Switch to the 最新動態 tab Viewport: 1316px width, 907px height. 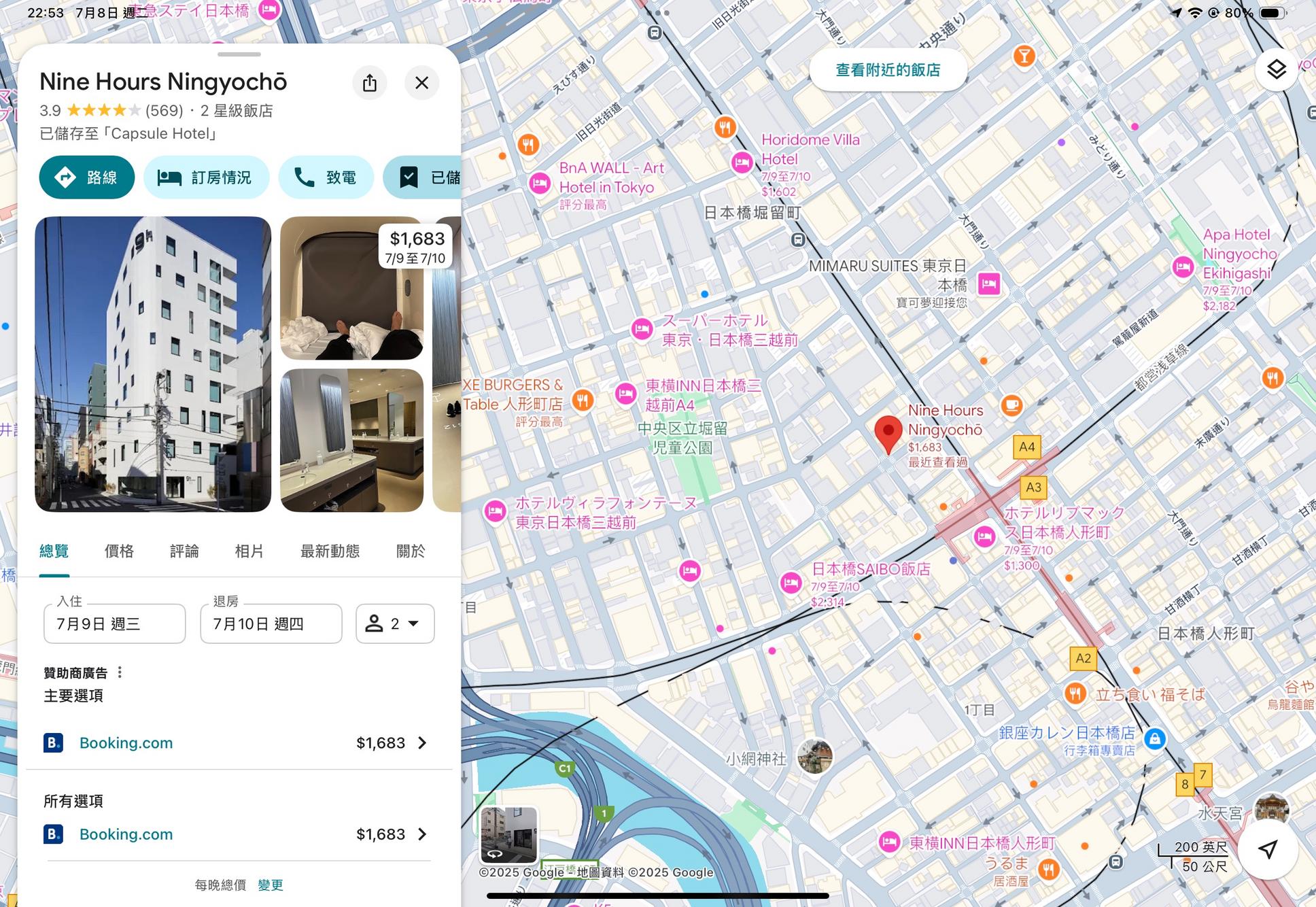330,551
